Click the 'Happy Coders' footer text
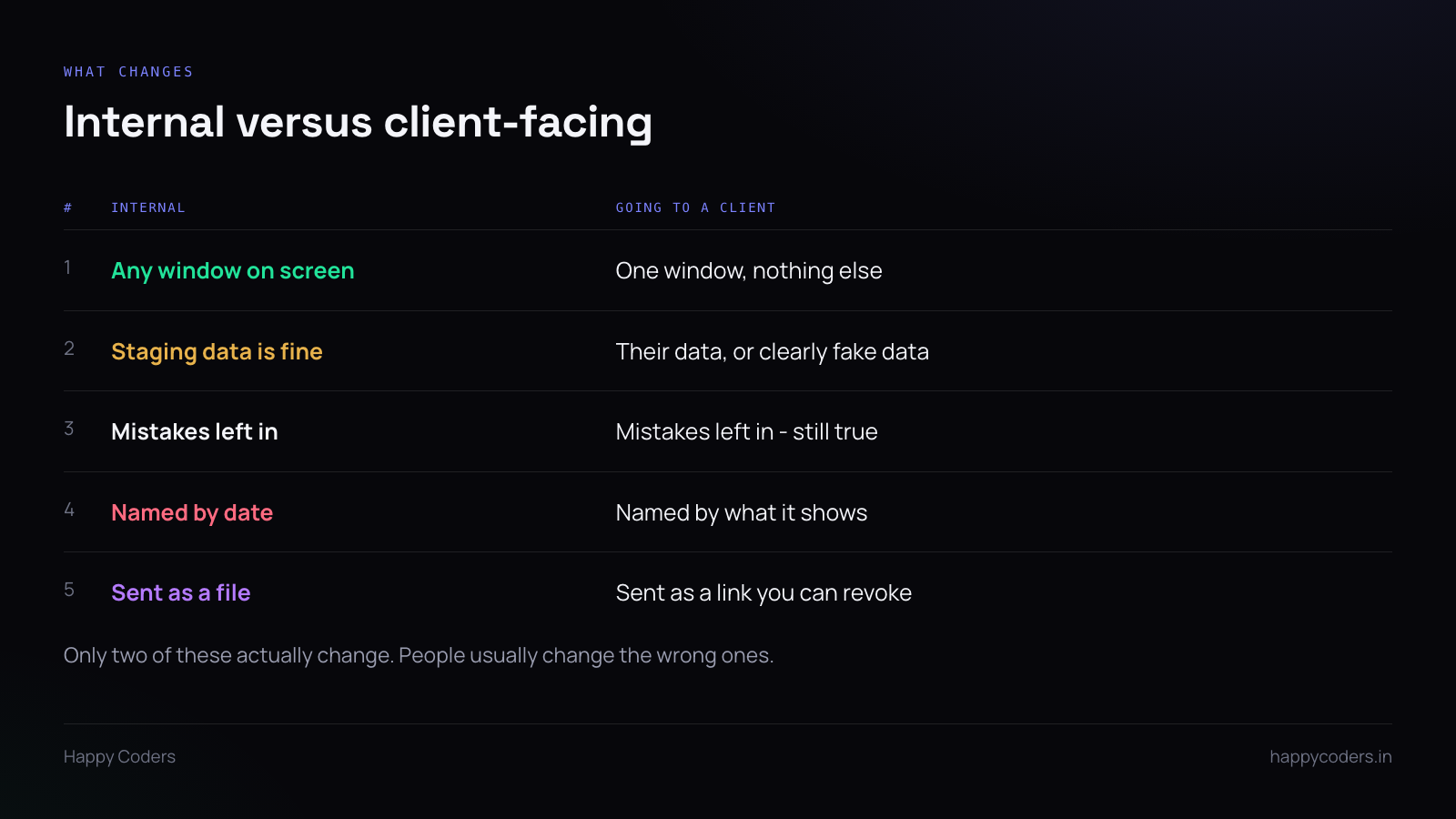Screen dimensions: 1456x819 [119, 757]
